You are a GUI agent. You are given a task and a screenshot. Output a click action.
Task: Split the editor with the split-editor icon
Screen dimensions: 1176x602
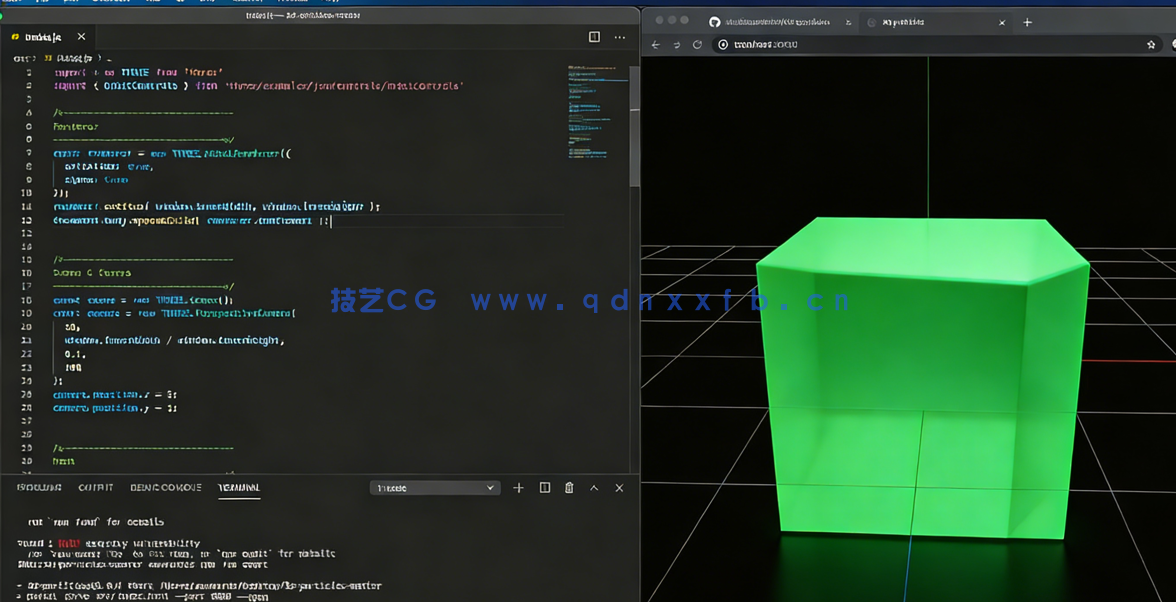pyautogui.click(x=595, y=36)
